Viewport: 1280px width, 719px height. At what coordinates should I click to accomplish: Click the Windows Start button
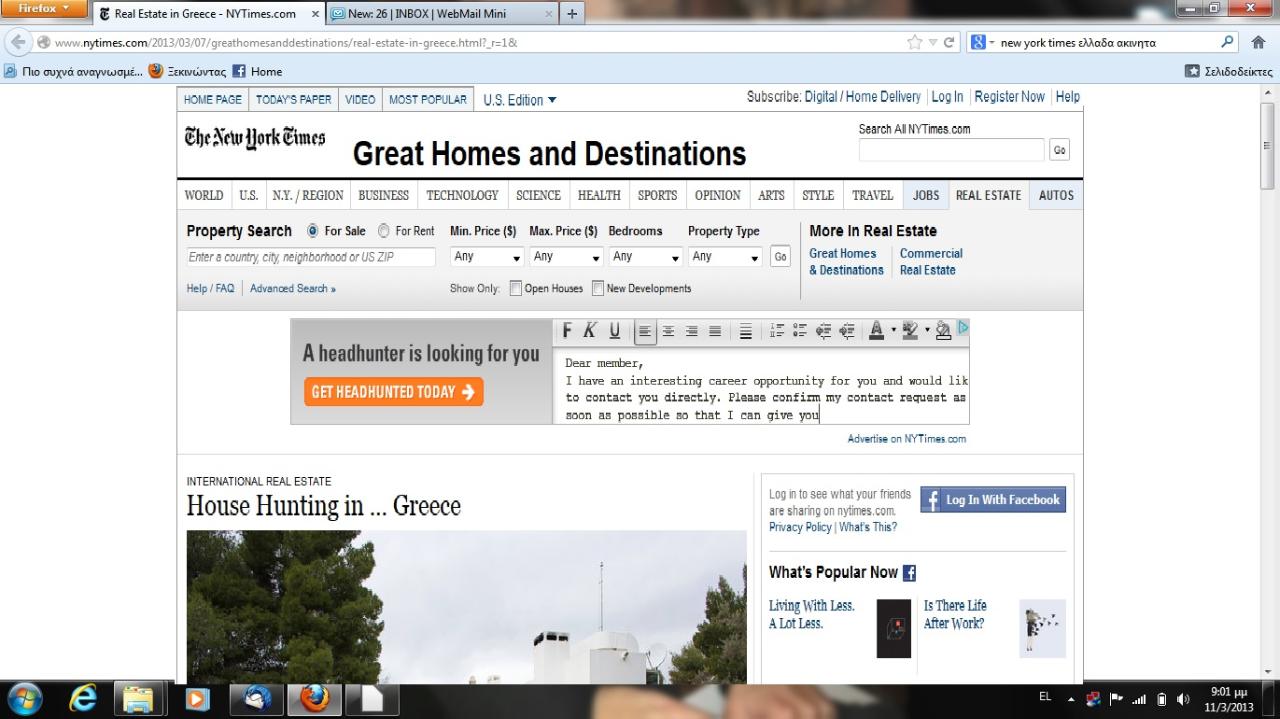(24, 699)
